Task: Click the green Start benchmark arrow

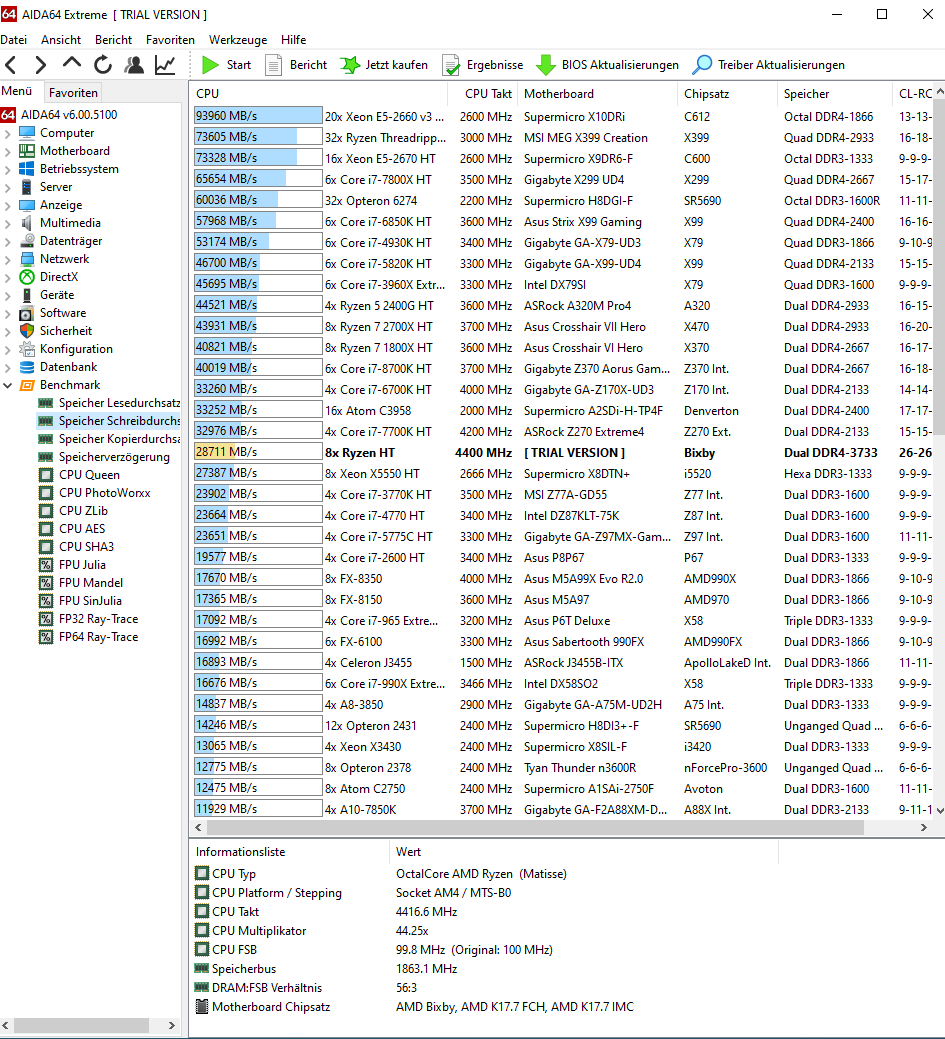Action: [210, 65]
